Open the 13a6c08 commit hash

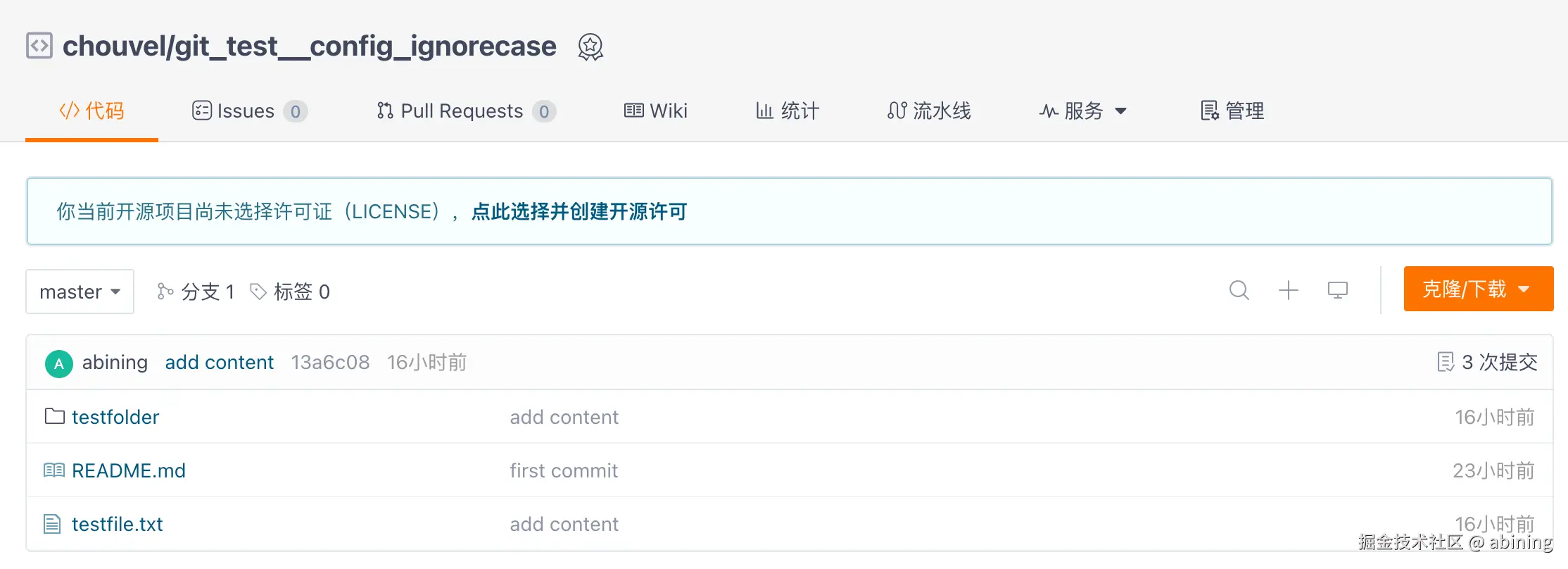click(330, 362)
